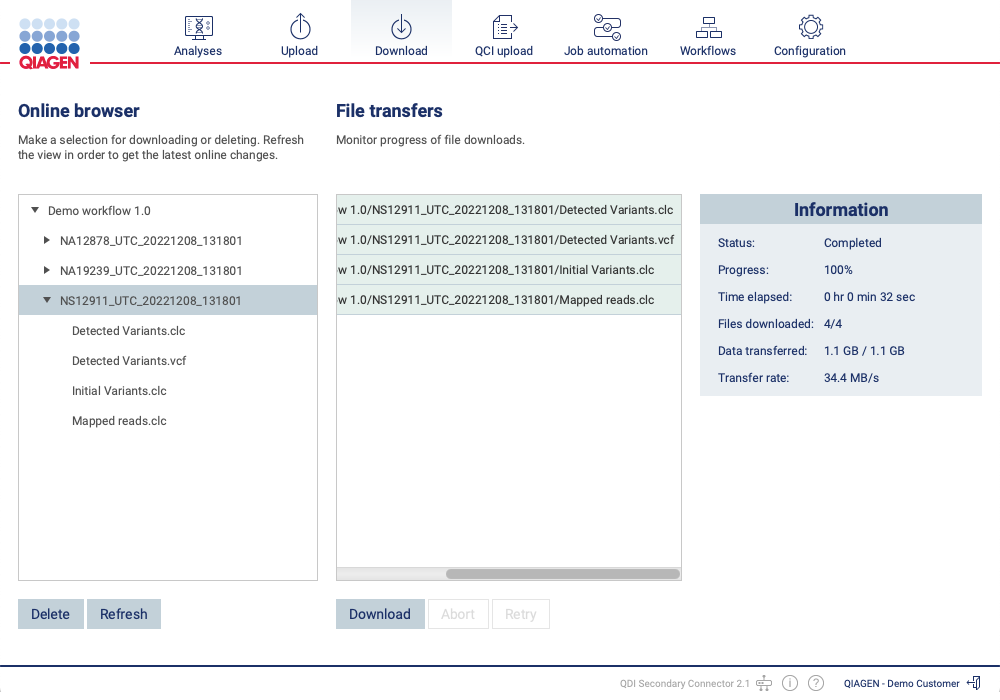The image size is (1000, 700).
Task: Expand the NA19239_UTC_20221208_131801 node
Action: tap(46, 270)
